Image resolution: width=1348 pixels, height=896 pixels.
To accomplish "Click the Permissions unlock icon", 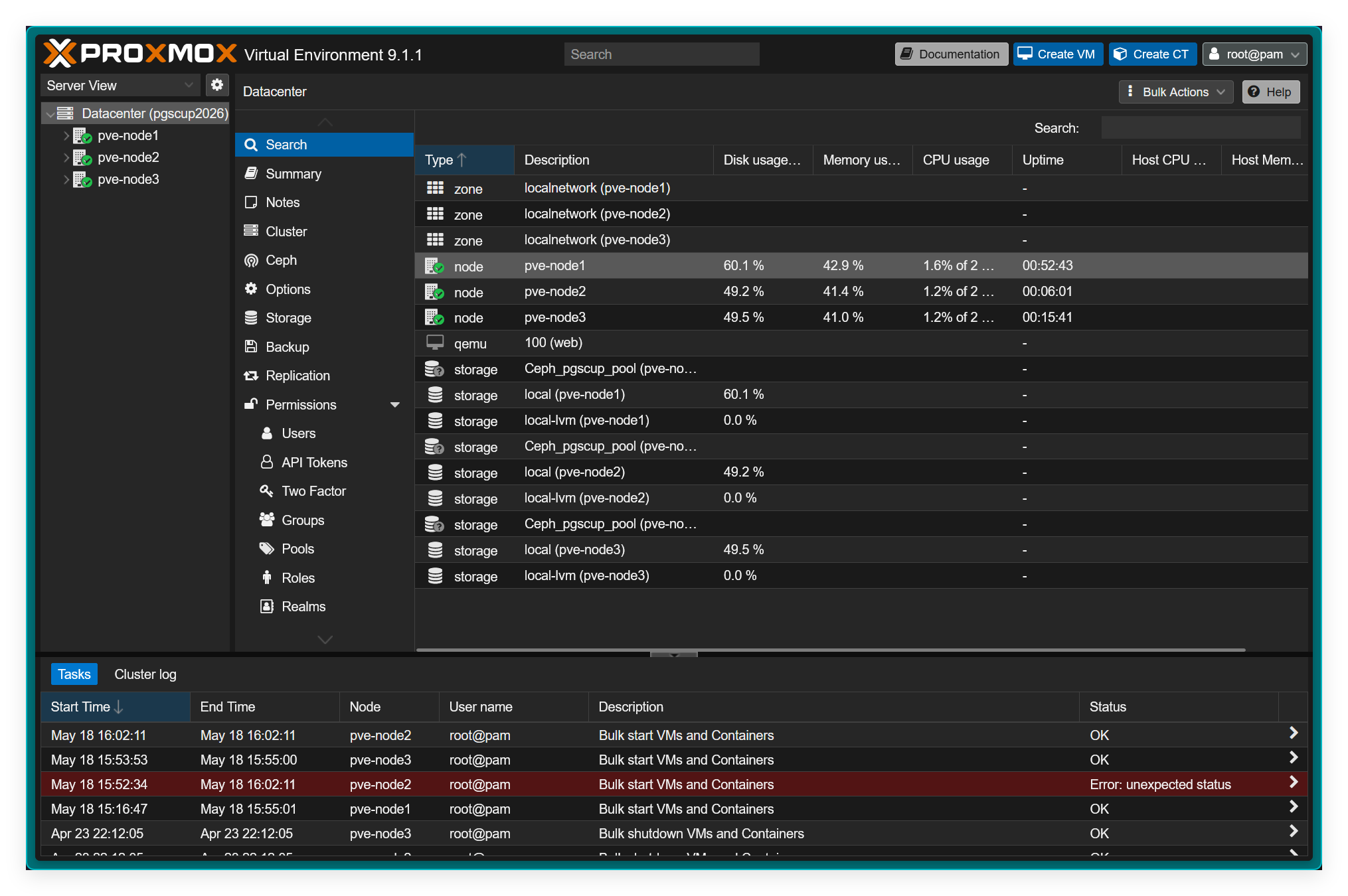I will [251, 404].
